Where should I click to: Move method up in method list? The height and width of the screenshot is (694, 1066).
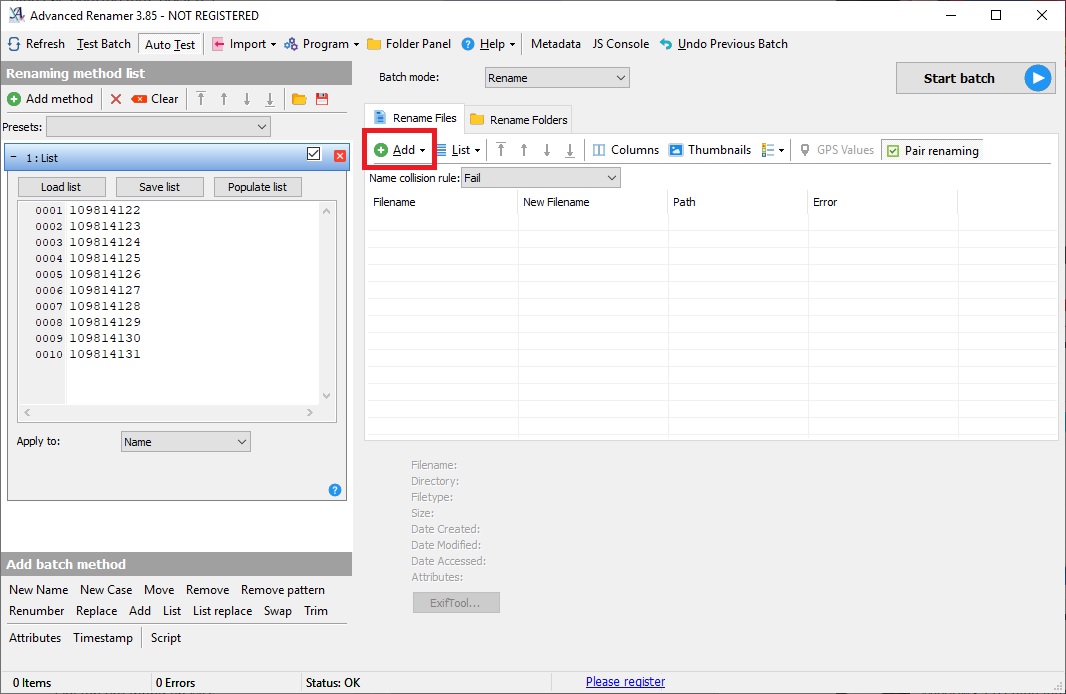pyautogui.click(x=224, y=99)
